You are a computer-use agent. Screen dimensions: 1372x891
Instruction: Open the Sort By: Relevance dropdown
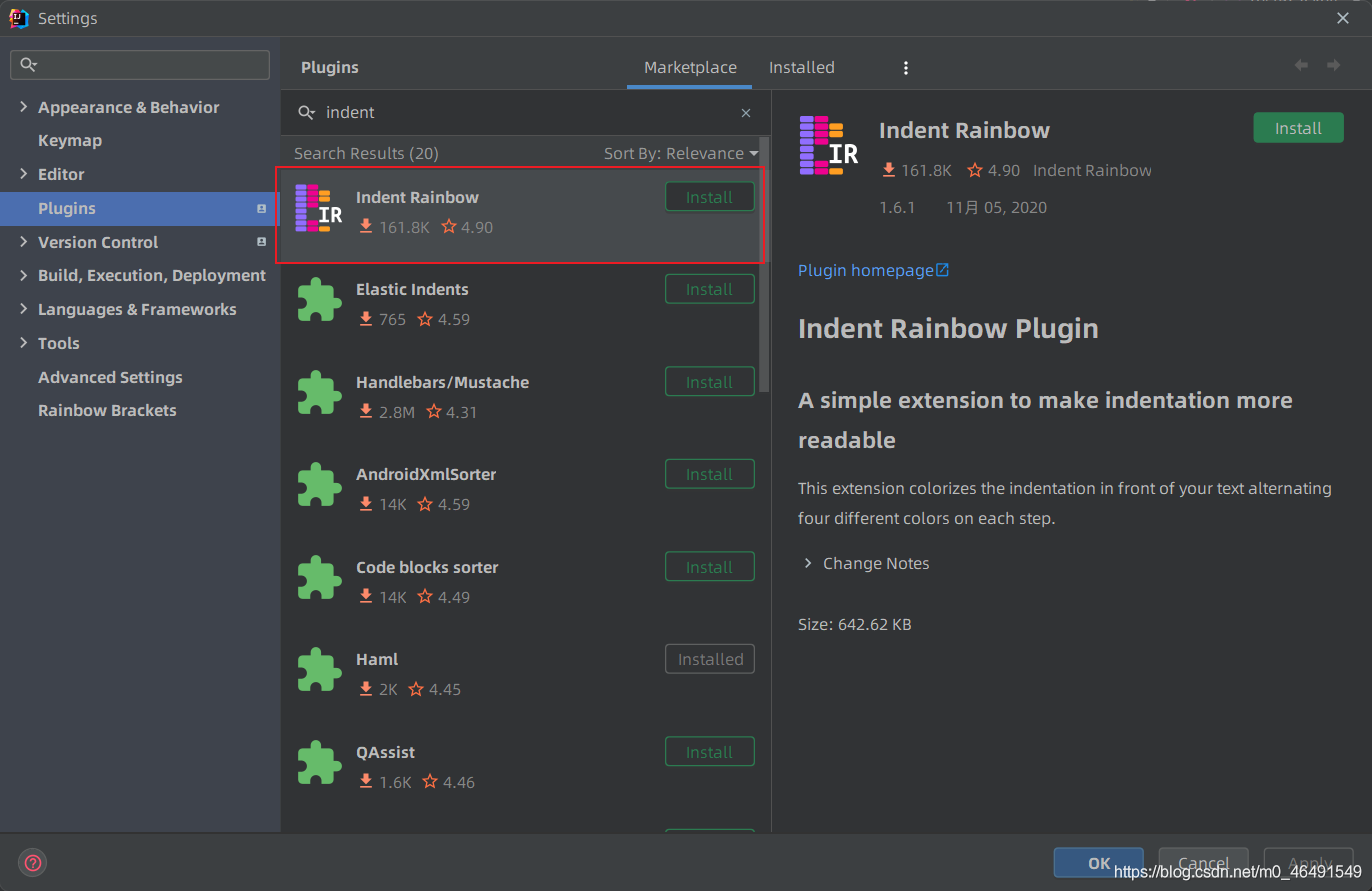[x=681, y=153]
